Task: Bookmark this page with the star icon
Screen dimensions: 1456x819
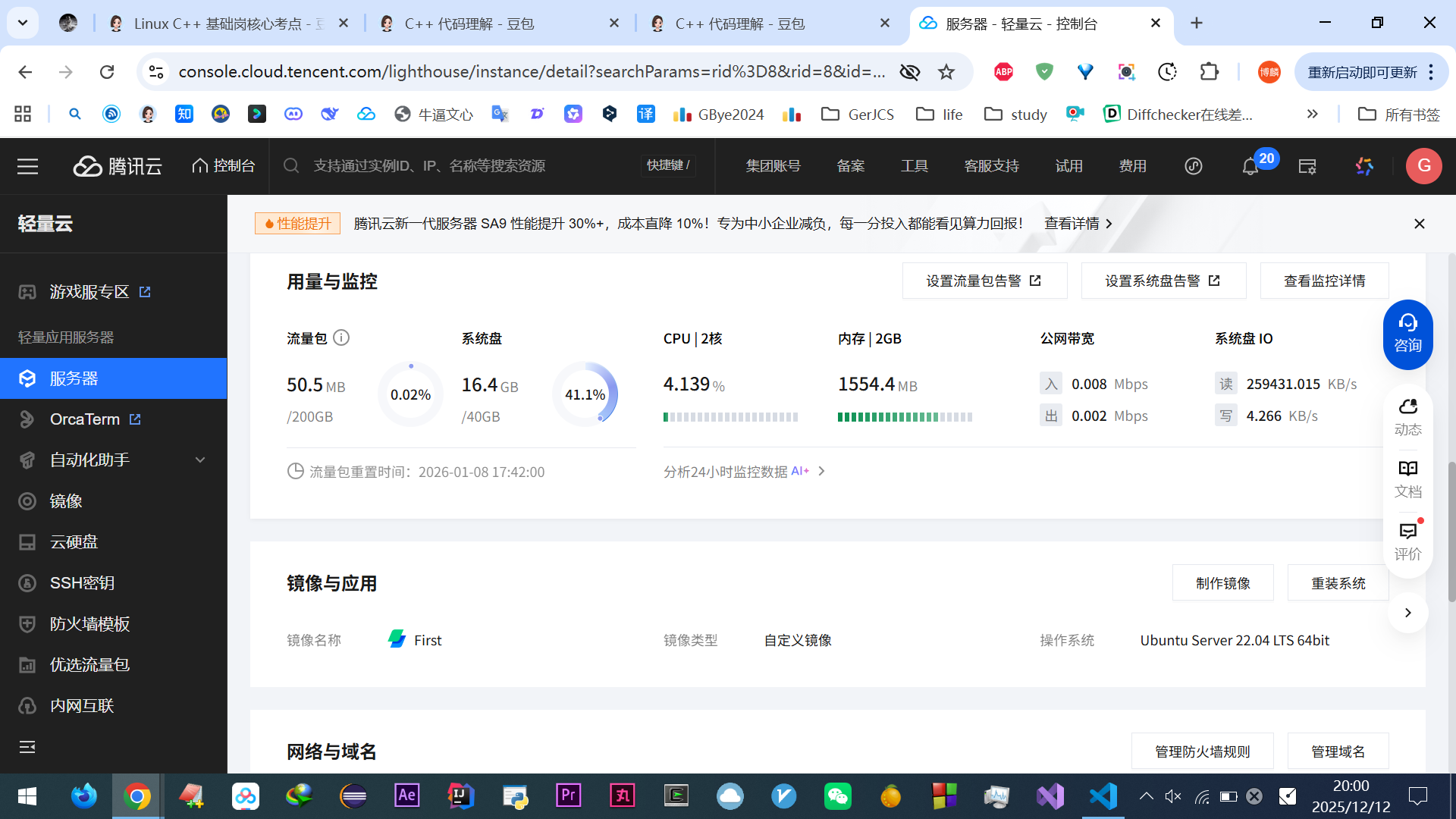Action: [x=946, y=71]
